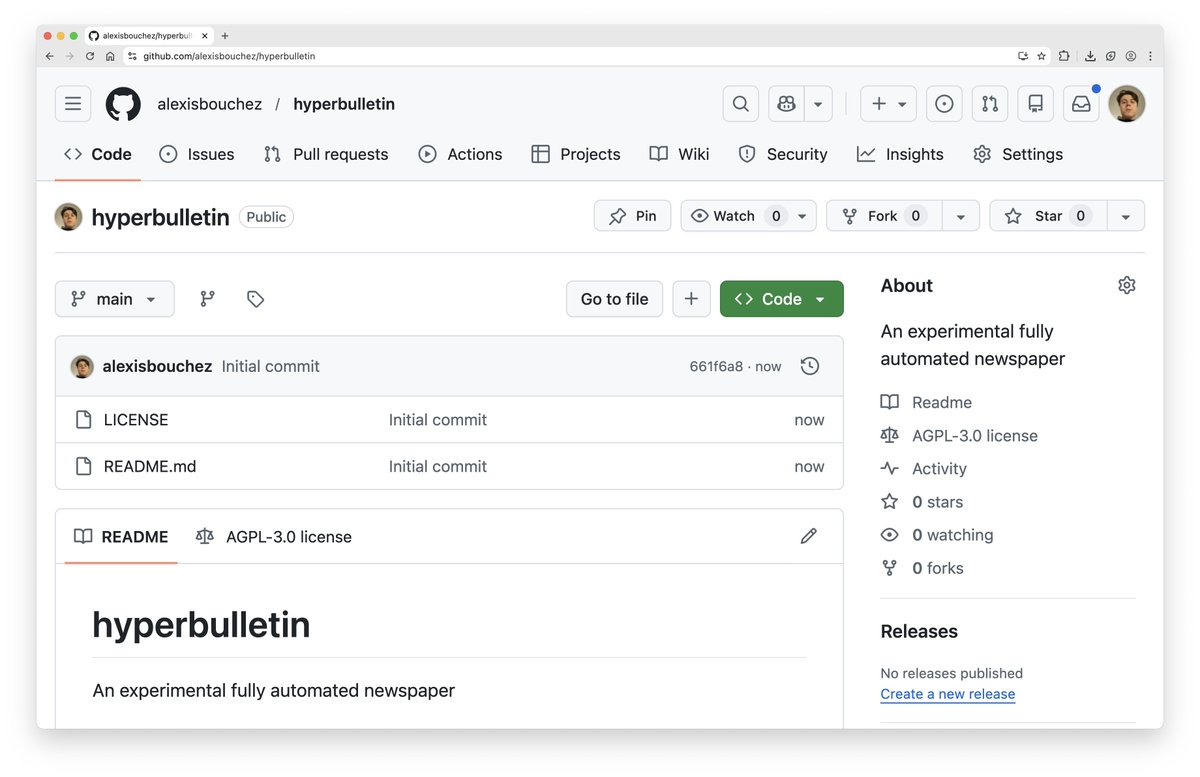
Task: Open LICENSE row Initial commit message
Action: 438,420
